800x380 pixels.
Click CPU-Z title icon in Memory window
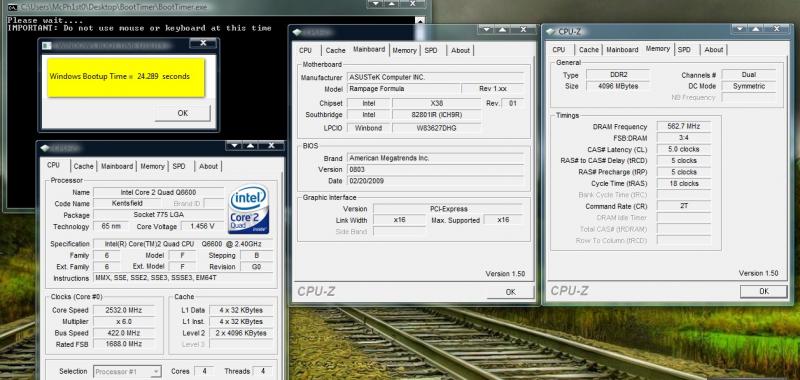tap(551, 32)
